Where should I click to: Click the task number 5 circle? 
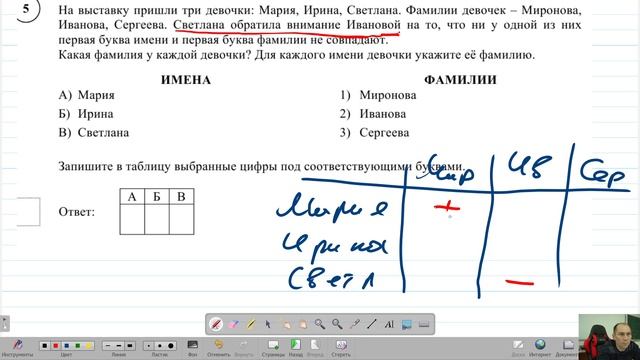[x=27, y=9]
